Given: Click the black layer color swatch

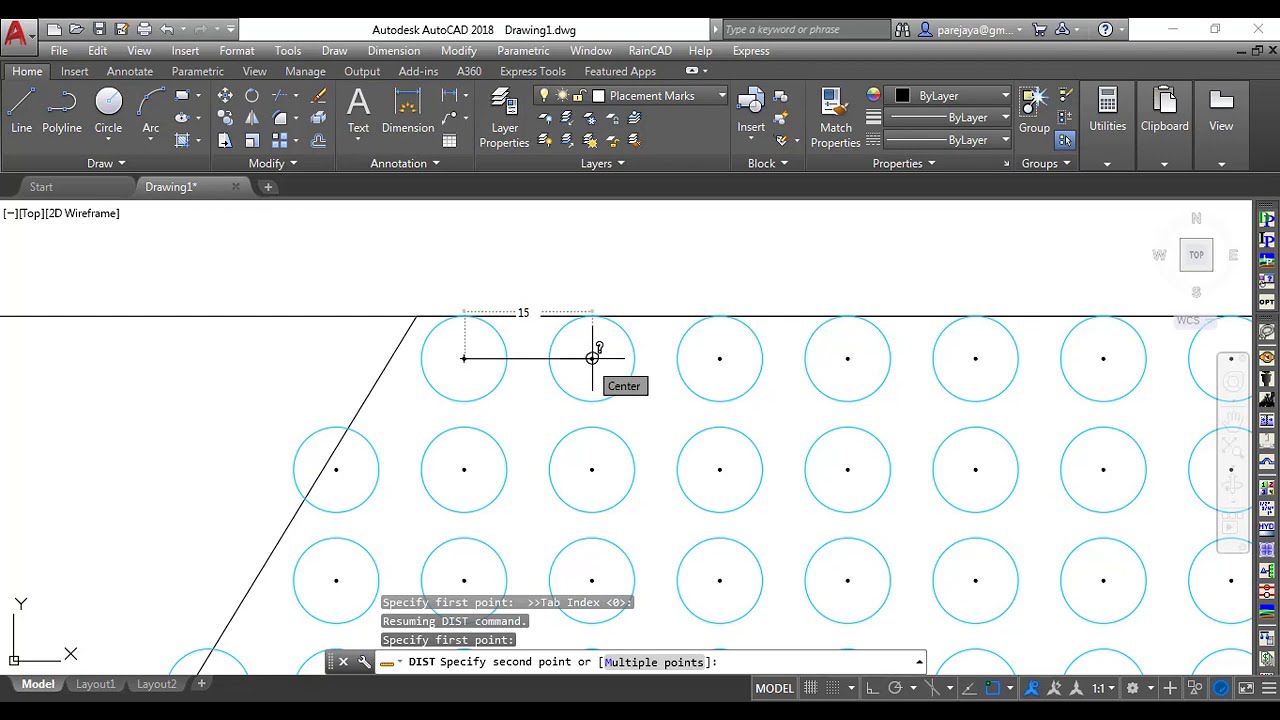Looking at the screenshot, I should [902, 96].
